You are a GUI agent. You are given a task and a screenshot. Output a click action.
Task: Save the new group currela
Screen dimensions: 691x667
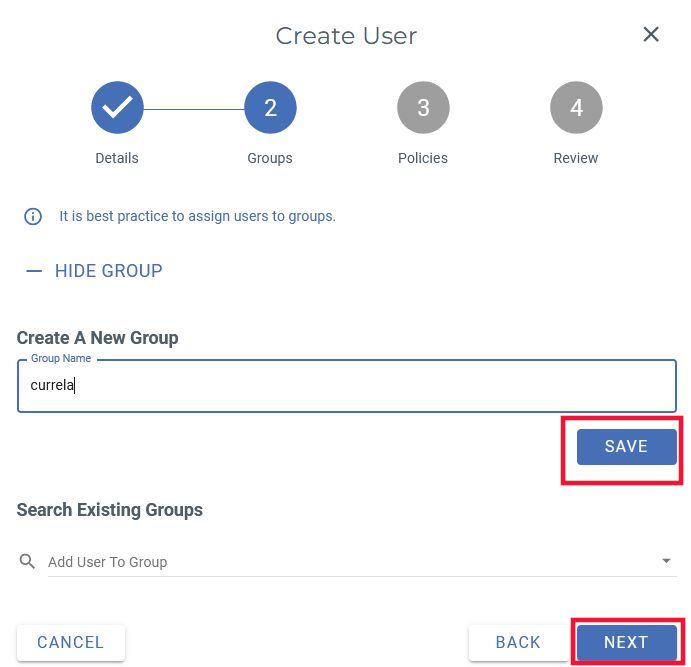(626, 447)
